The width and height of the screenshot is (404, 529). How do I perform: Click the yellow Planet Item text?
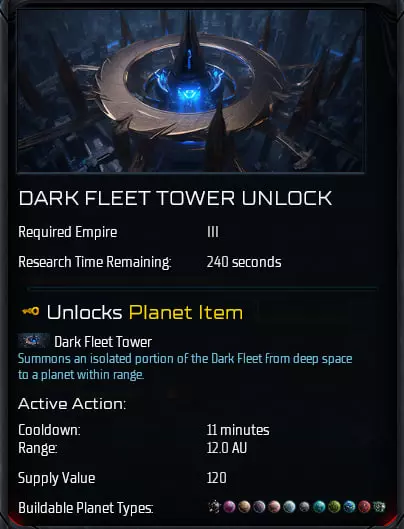186,312
